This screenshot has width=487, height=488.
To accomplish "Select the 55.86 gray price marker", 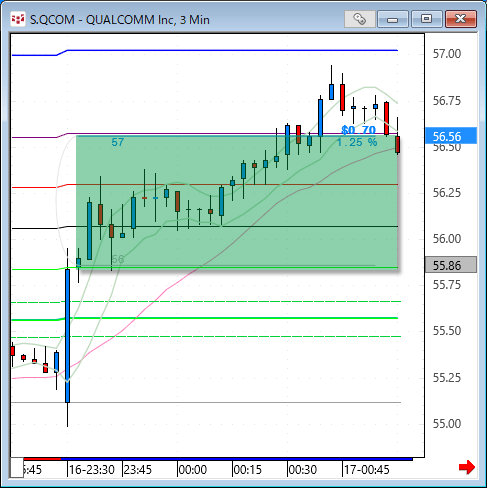I will tap(451, 265).
